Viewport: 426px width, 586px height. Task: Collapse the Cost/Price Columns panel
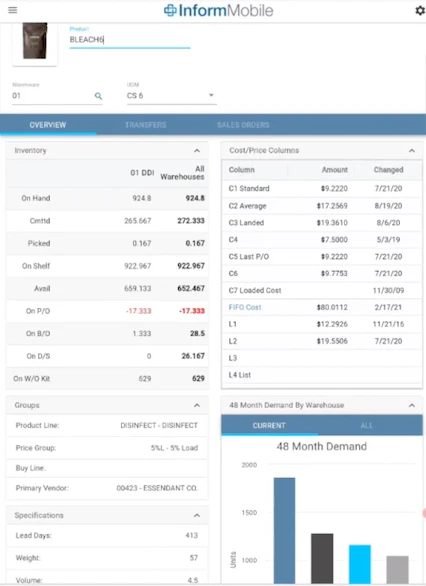click(x=411, y=151)
